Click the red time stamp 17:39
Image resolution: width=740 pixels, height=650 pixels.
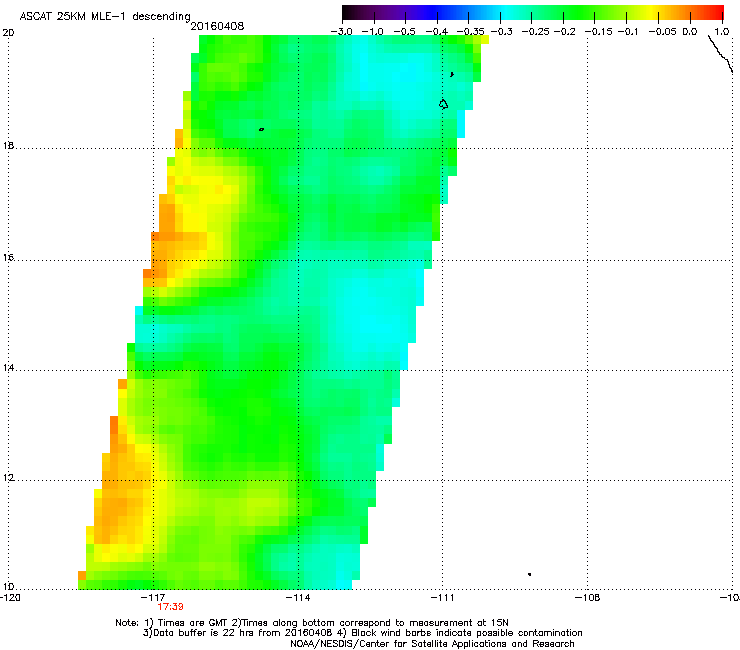pyautogui.click(x=170, y=607)
